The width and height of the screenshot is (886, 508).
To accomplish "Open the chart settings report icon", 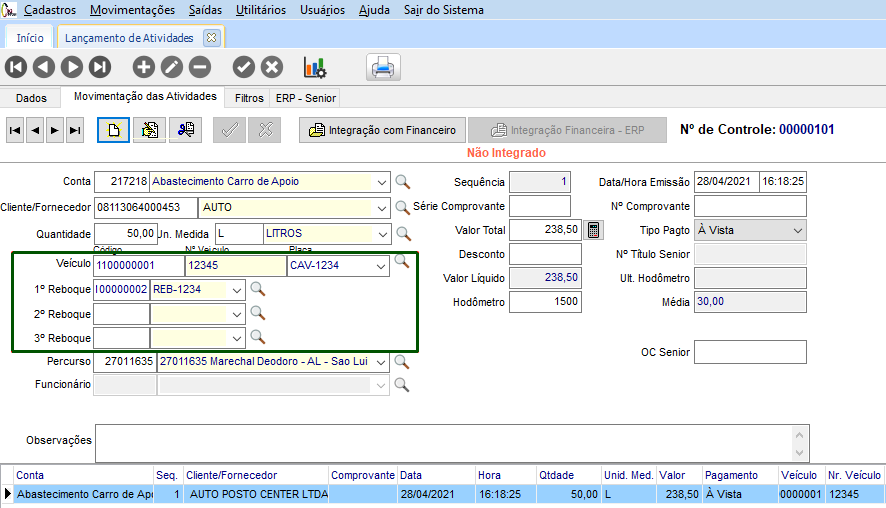I will pos(315,68).
